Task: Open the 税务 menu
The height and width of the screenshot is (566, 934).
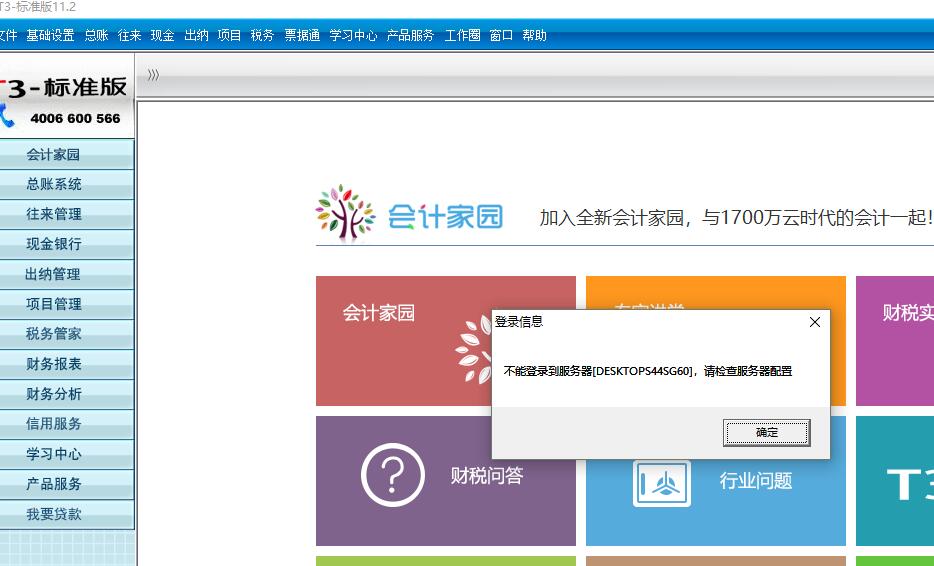Action: coord(262,36)
